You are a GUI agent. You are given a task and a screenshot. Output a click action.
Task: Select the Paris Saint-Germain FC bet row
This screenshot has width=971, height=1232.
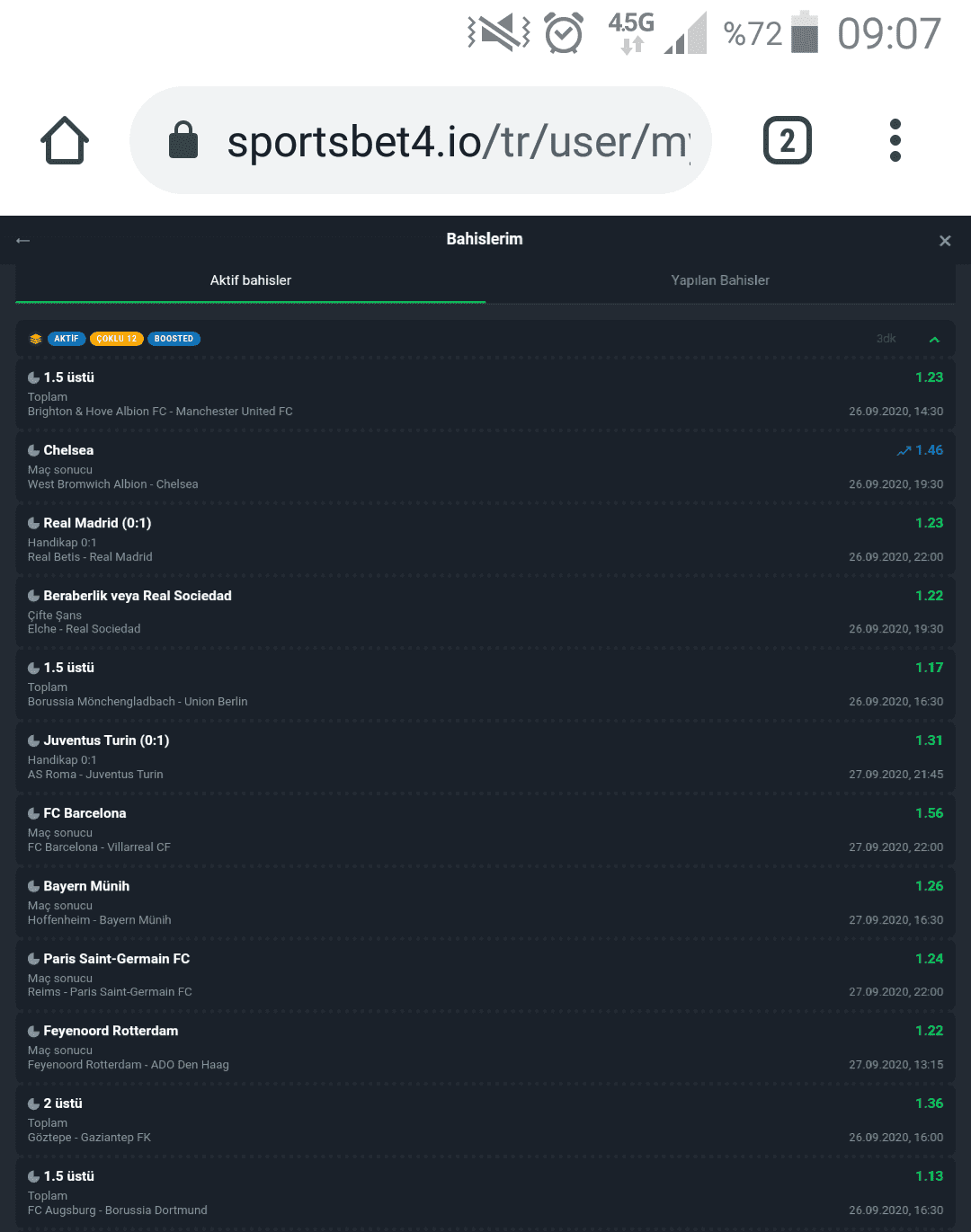[x=485, y=975]
